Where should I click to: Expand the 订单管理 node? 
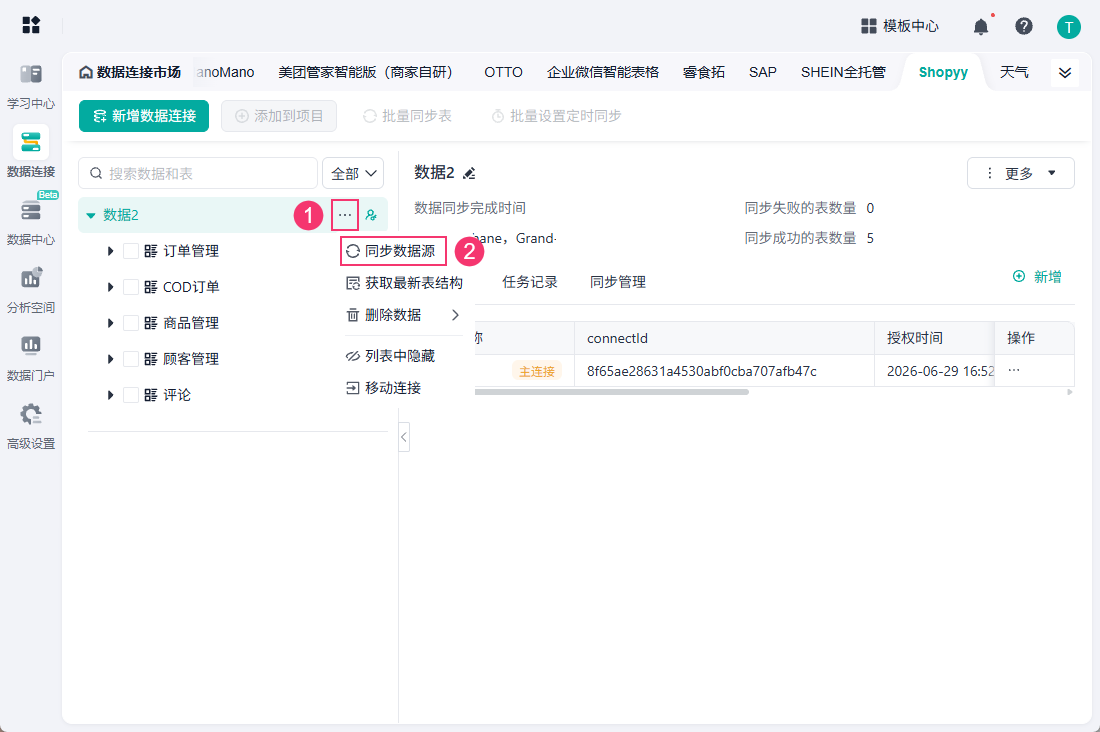(110, 251)
